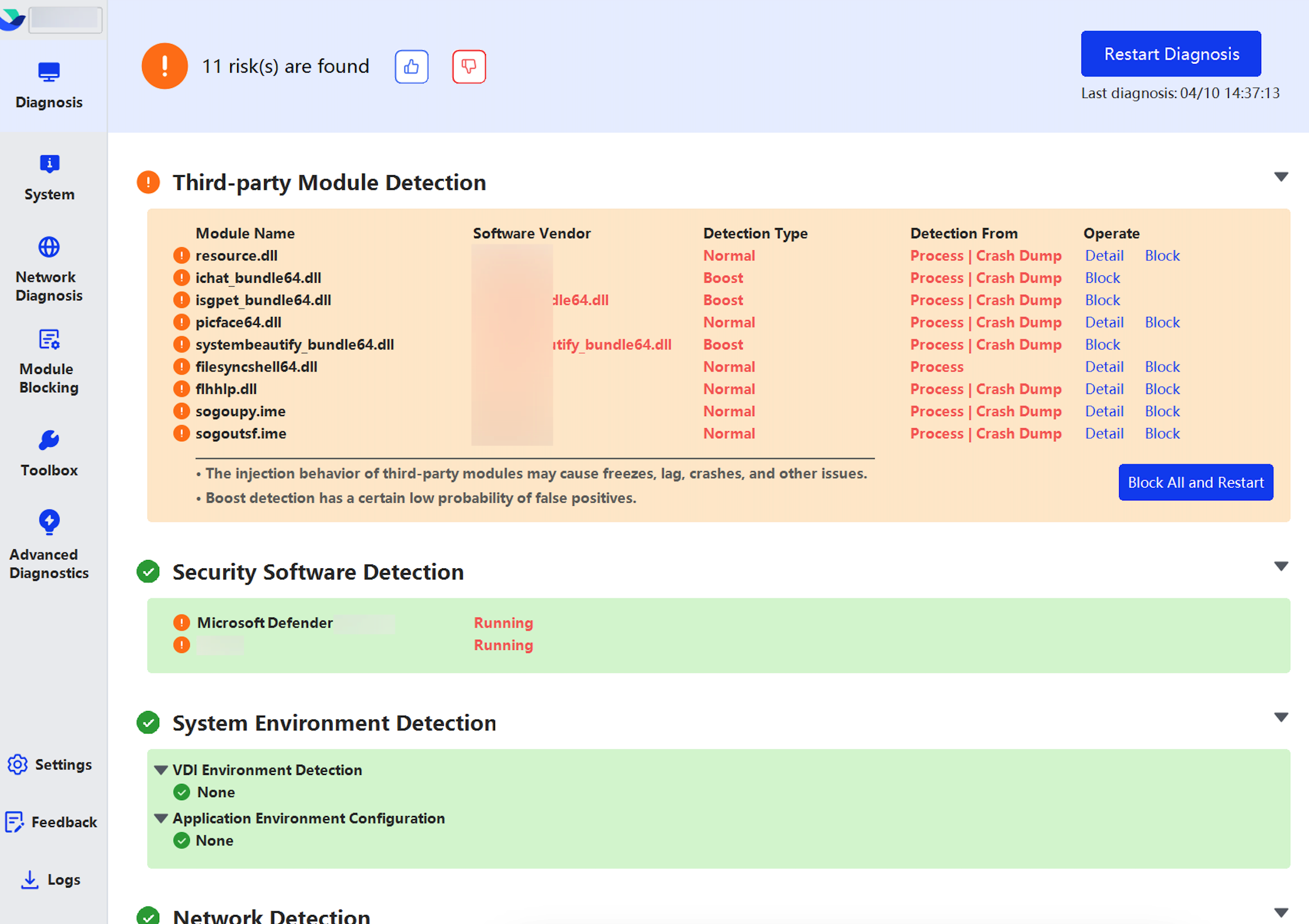Download Logs via the arrow icon

point(30,879)
